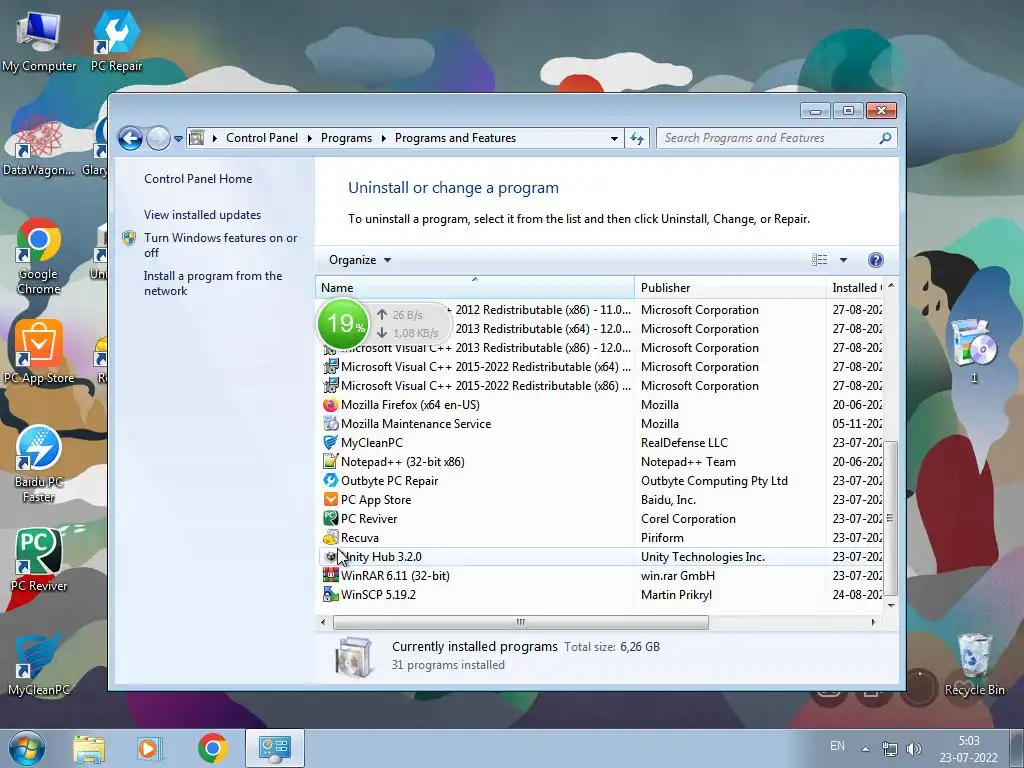This screenshot has width=1024, height=768.
Task: Open the Organize menu
Action: pos(360,260)
